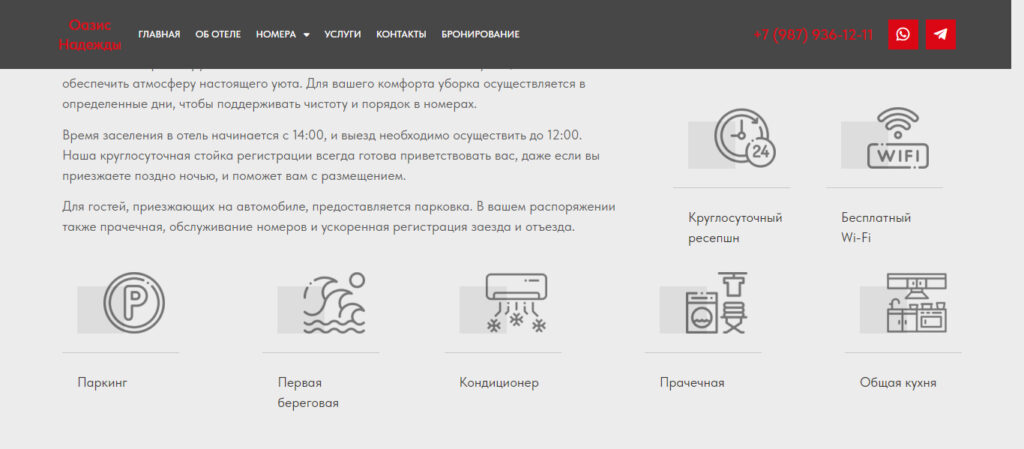This screenshot has height=449, width=1024.
Task: Click the 24-hour clock reception icon
Action: click(745, 138)
